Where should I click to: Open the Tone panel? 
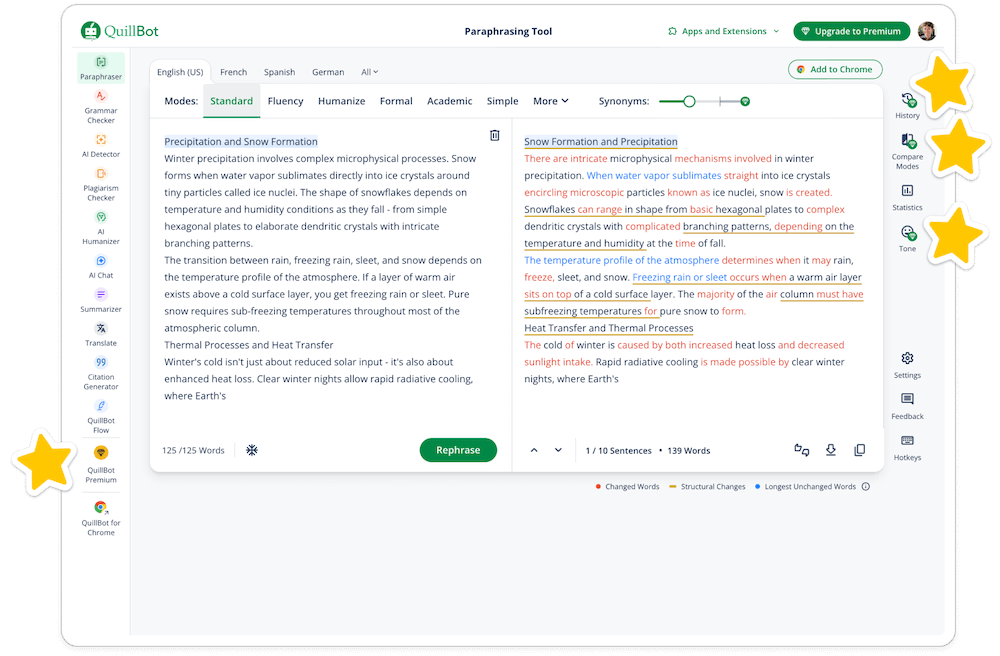[908, 239]
